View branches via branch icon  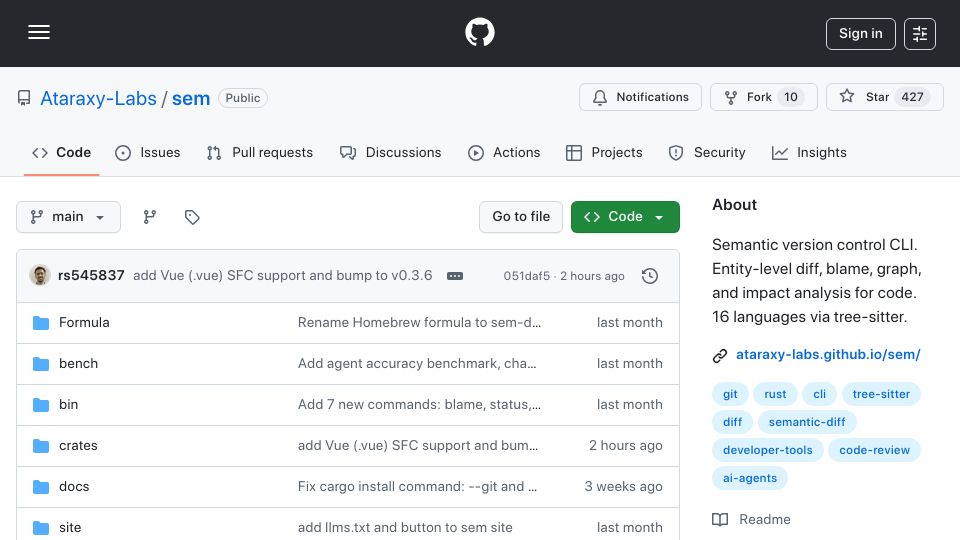point(149,217)
